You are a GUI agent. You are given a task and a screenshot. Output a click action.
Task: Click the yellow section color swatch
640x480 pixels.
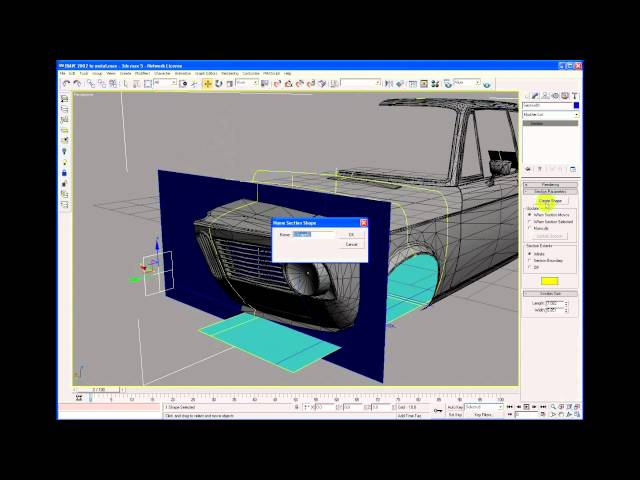[550, 281]
